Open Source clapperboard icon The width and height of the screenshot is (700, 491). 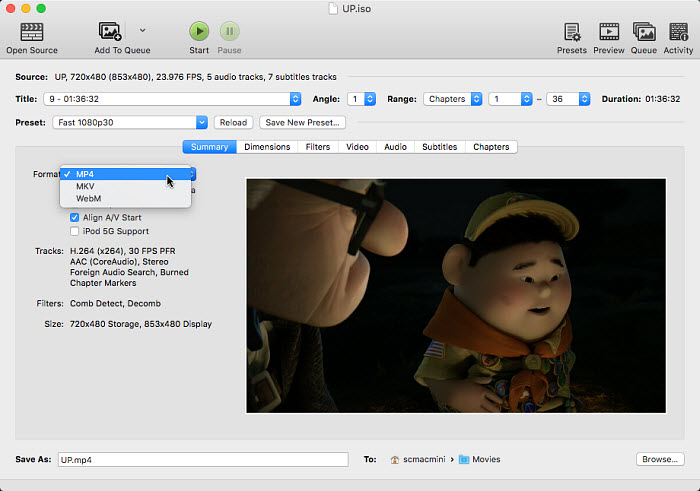click(32, 32)
